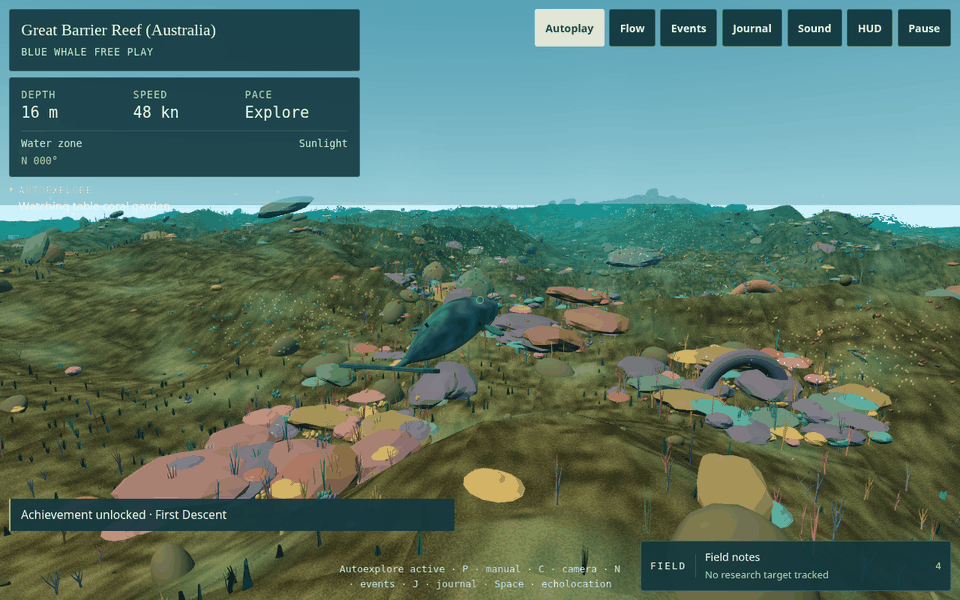Image resolution: width=960 pixels, height=600 pixels.
Task: Open the Flow mode button
Action: 632,28
